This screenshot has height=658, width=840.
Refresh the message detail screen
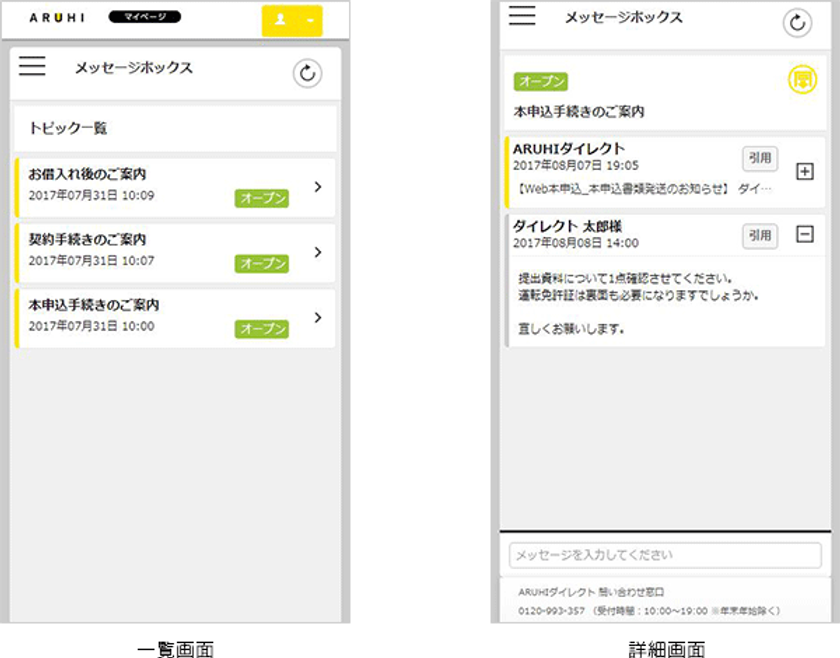797,23
